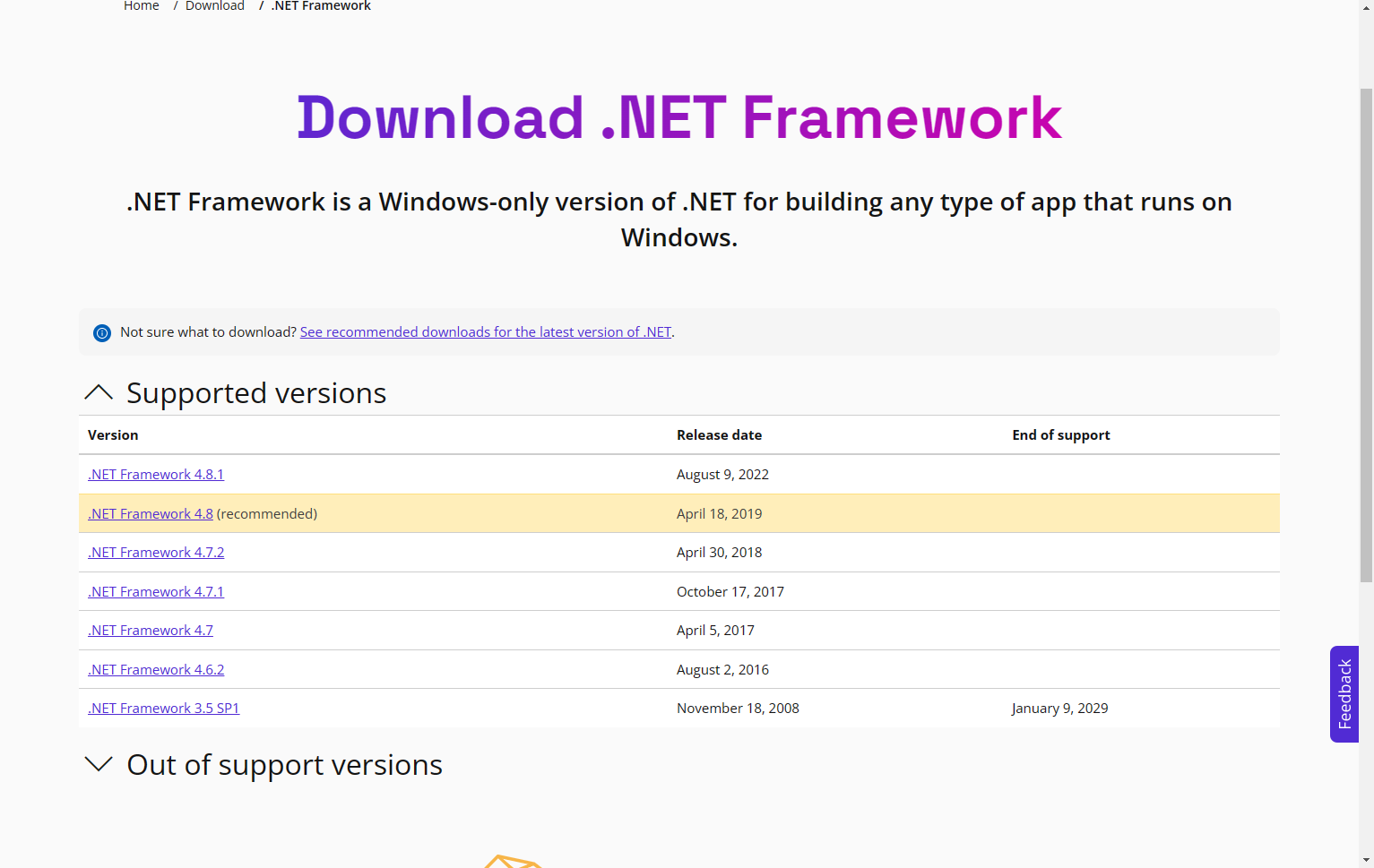Open the Download breadcrumb link
Viewport: 1374px width, 868px height.
click(x=214, y=6)
